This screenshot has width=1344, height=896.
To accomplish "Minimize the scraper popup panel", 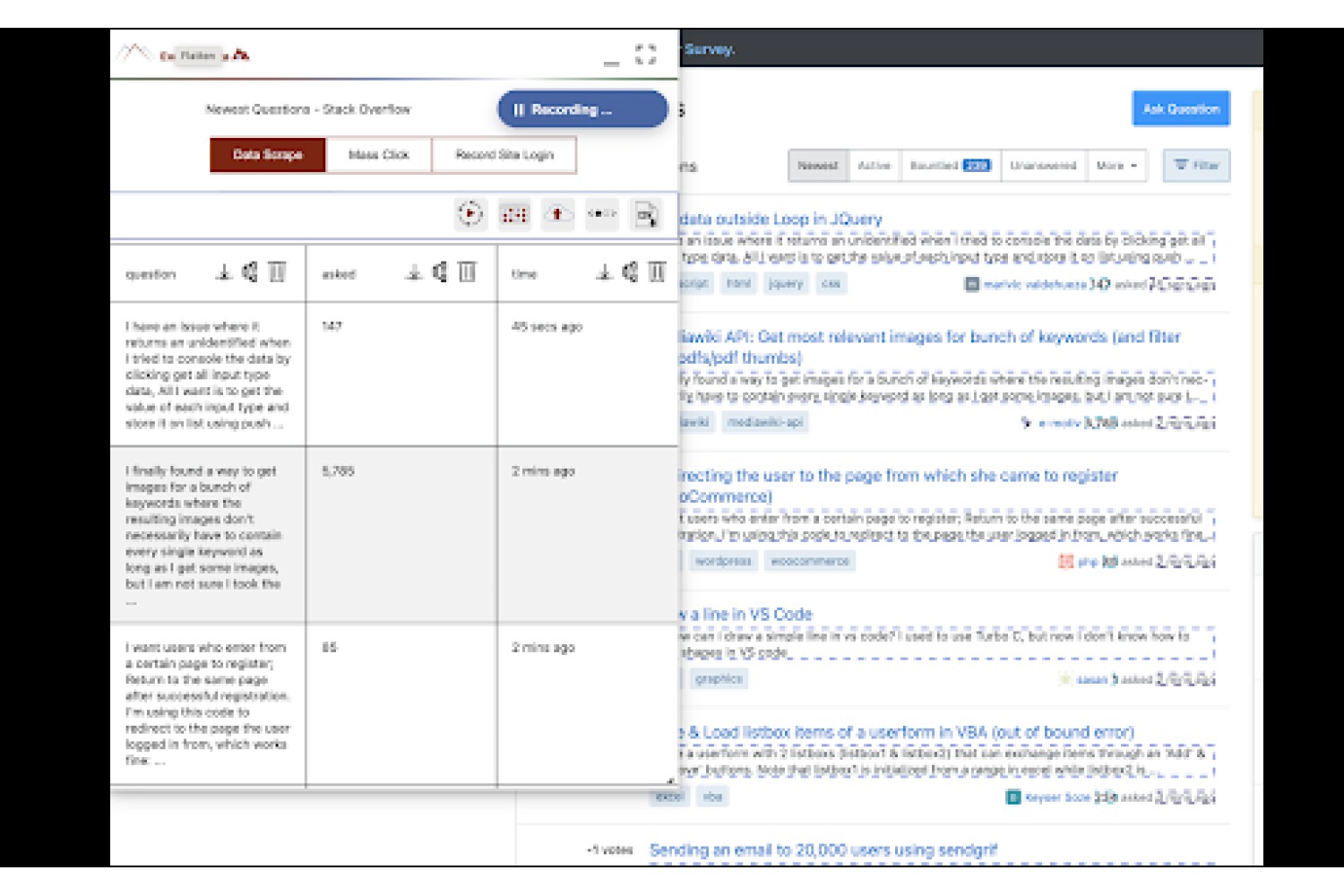I will [x=611, y=63].
